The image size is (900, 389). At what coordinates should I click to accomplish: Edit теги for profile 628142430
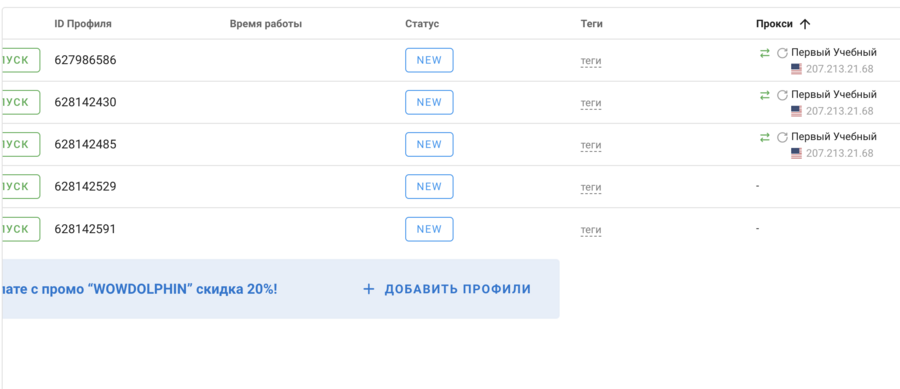click(x=591, y=103)
